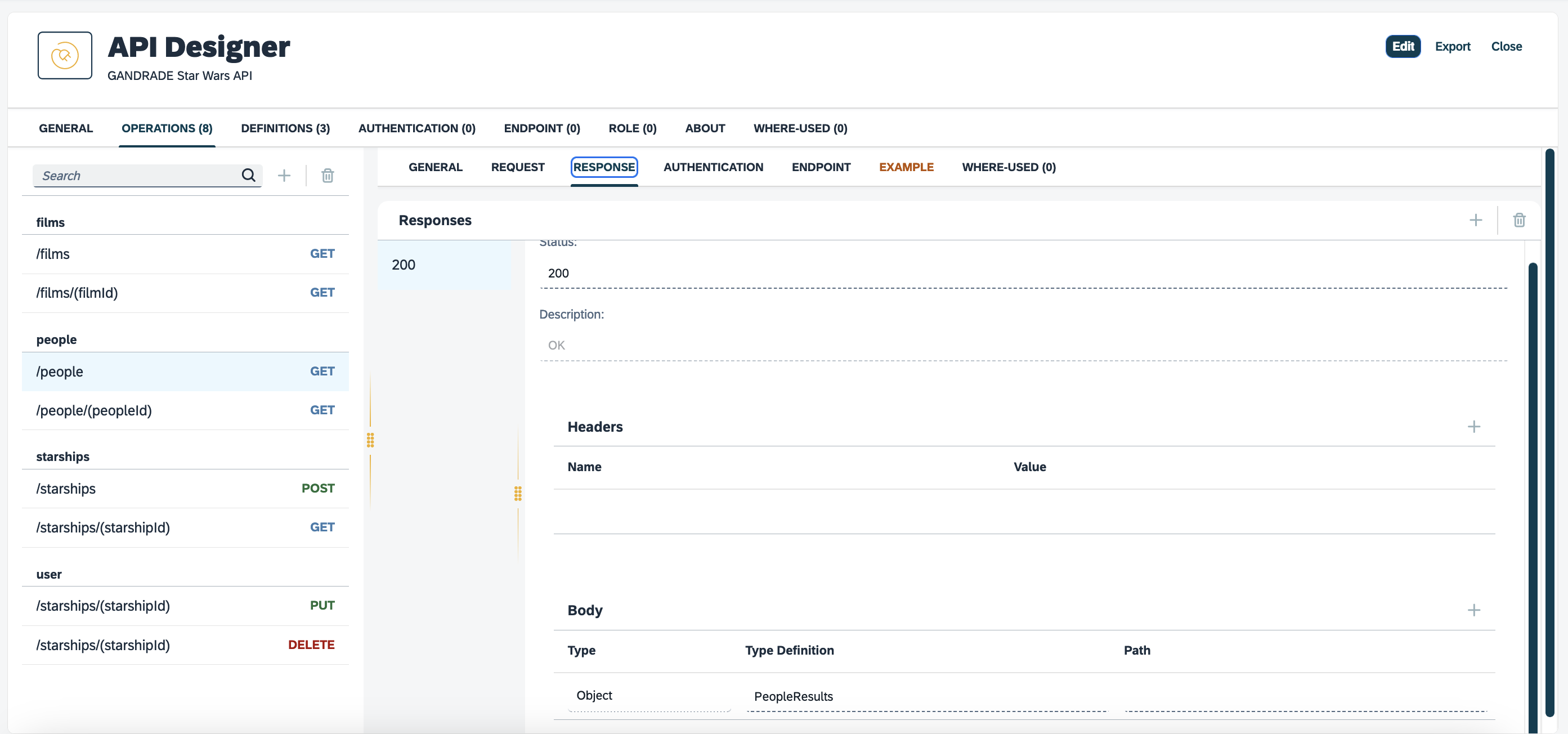
Task: Toggle the WHERE-USED tab panel
Action: pos(1007,166)
